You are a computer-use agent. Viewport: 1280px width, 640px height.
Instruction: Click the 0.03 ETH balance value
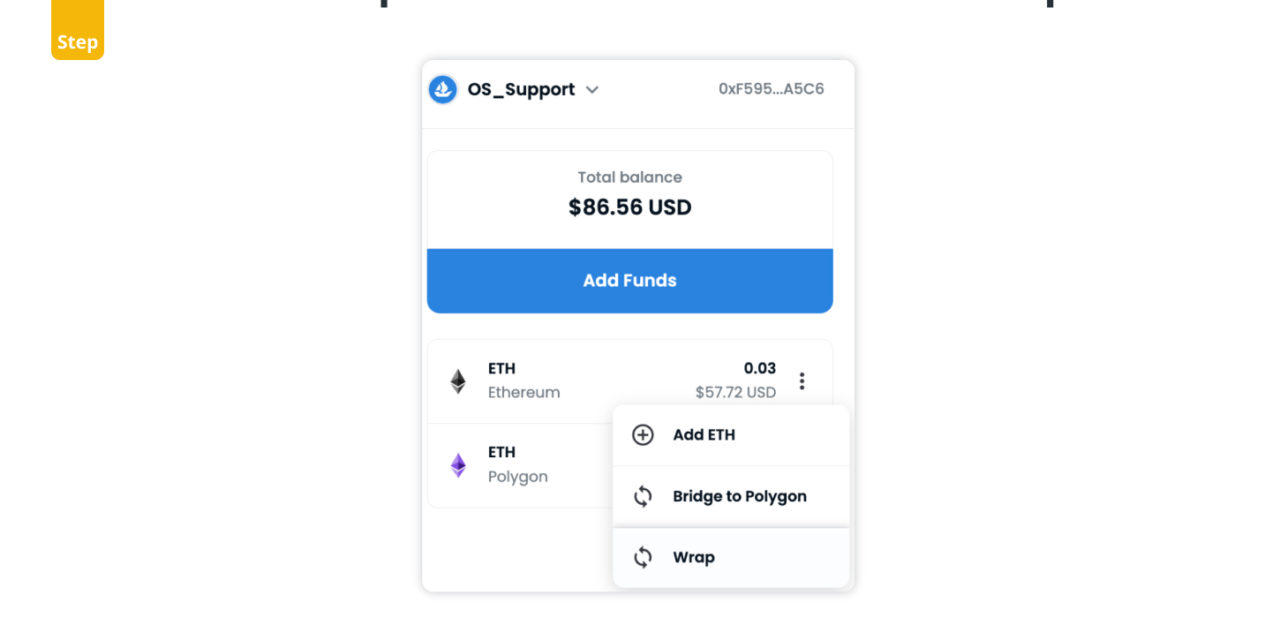[761, 368]
